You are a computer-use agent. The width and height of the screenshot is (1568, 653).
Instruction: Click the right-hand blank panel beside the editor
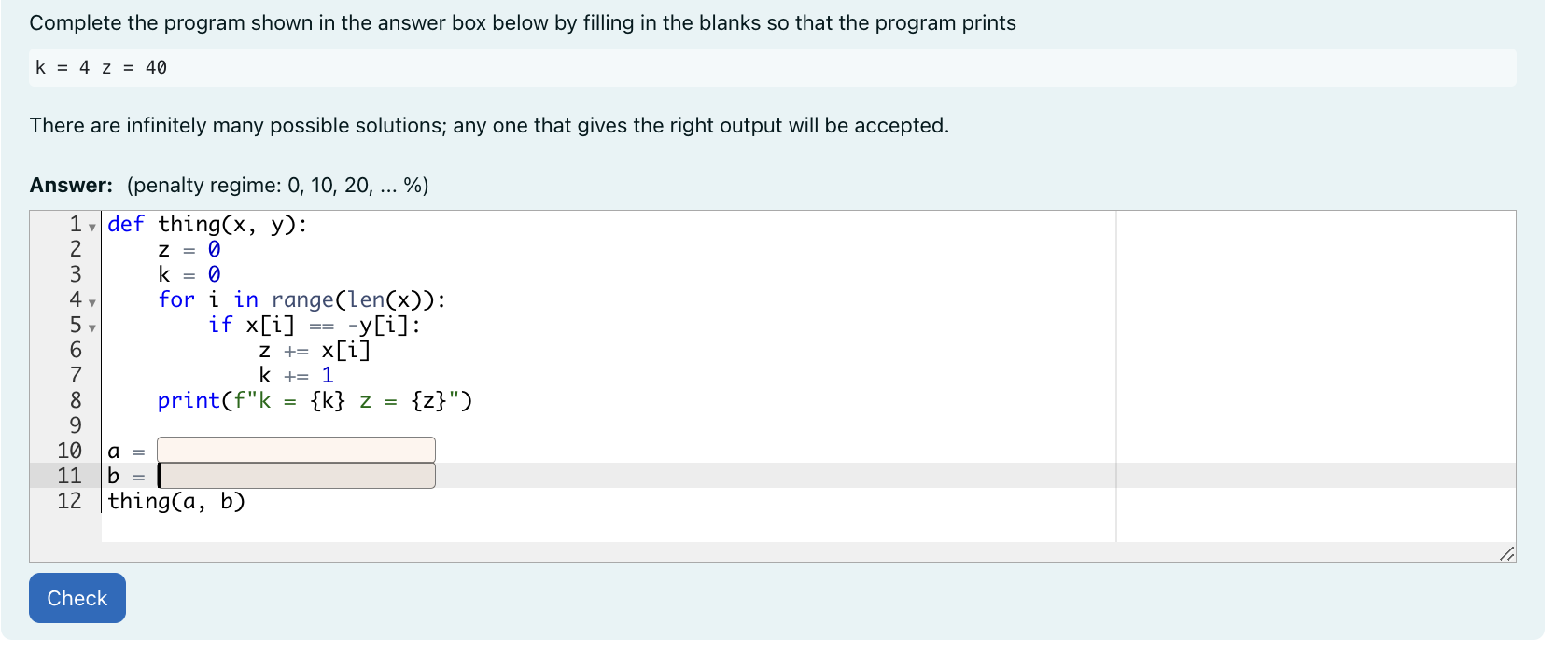pyautogui.click(x=1307, y=373)
